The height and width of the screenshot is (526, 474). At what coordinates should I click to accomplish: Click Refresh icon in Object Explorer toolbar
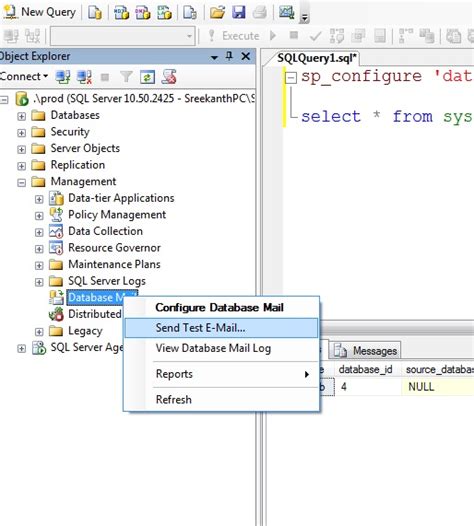point(147,77)
